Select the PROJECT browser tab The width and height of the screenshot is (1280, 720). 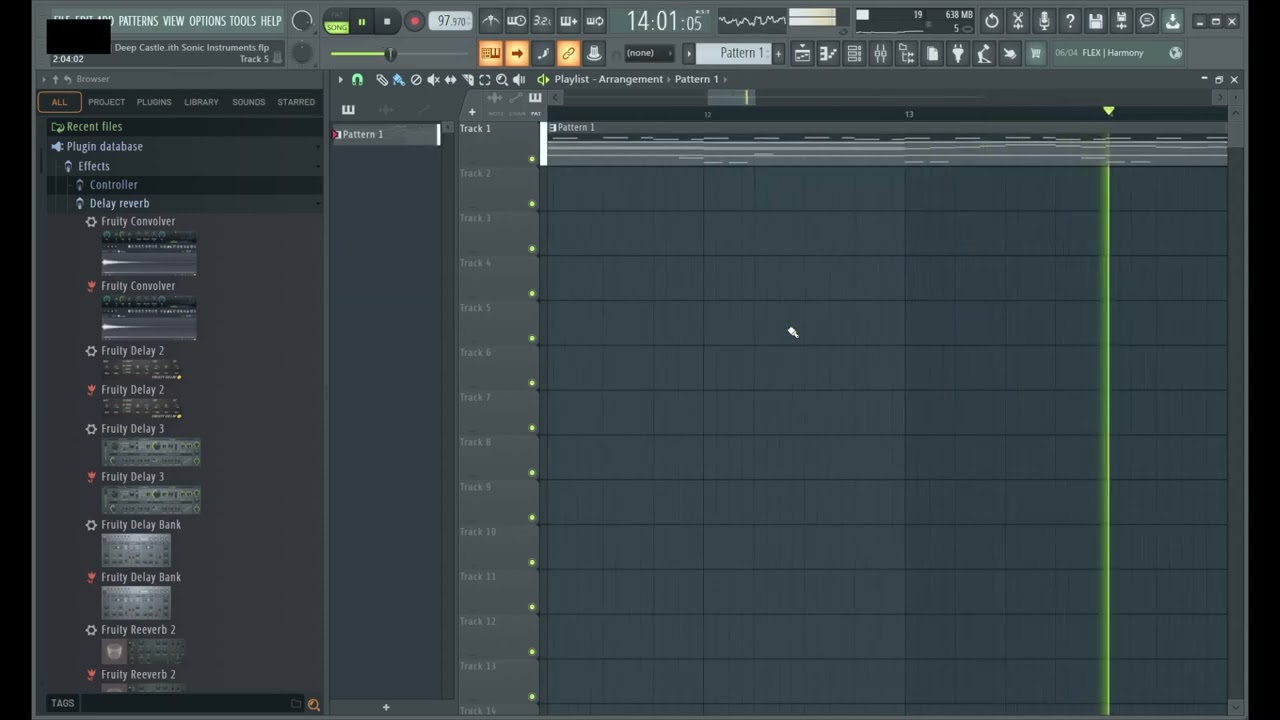(106, 102)
